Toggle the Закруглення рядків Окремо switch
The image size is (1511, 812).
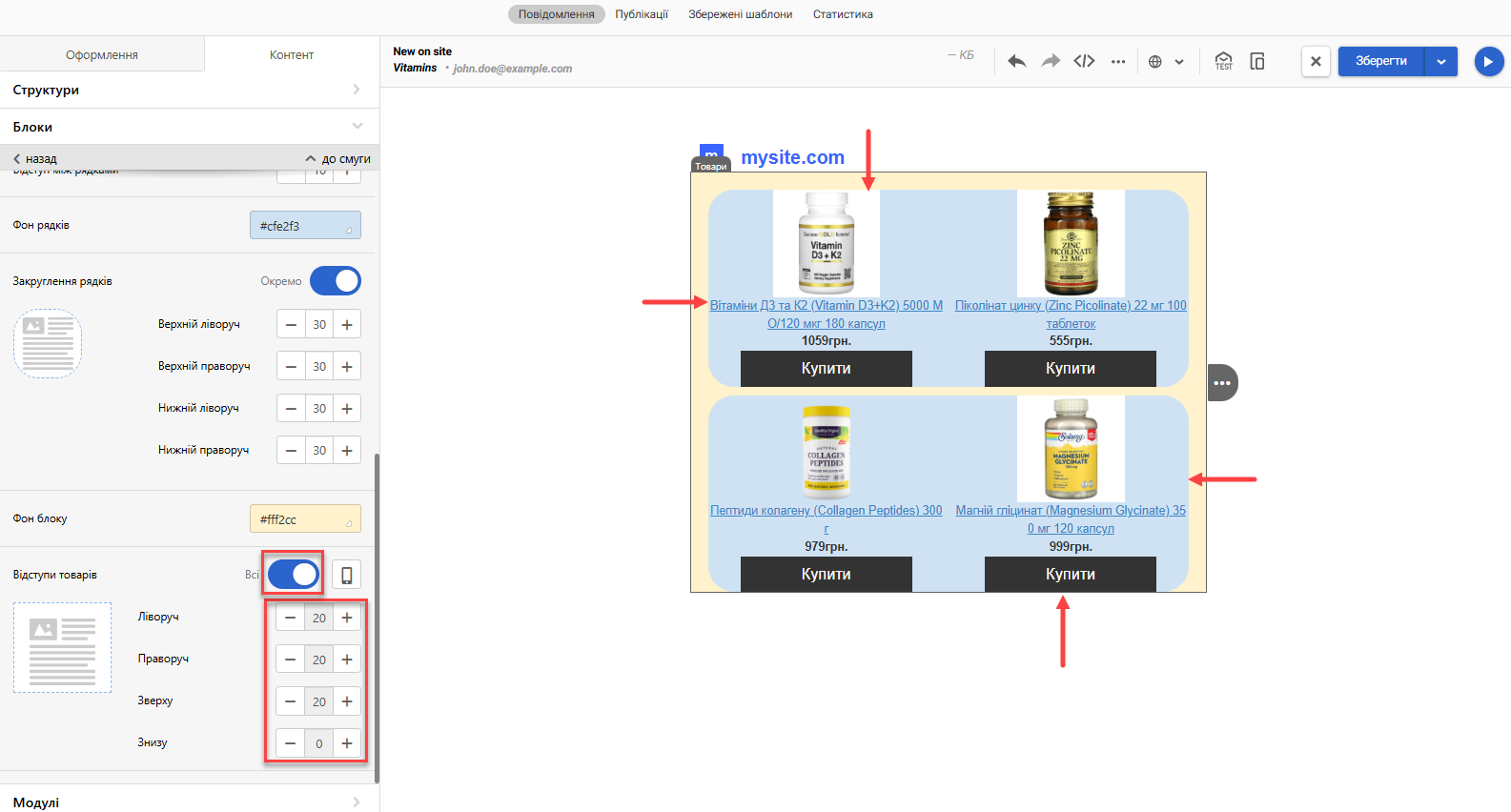coord(336,281)
